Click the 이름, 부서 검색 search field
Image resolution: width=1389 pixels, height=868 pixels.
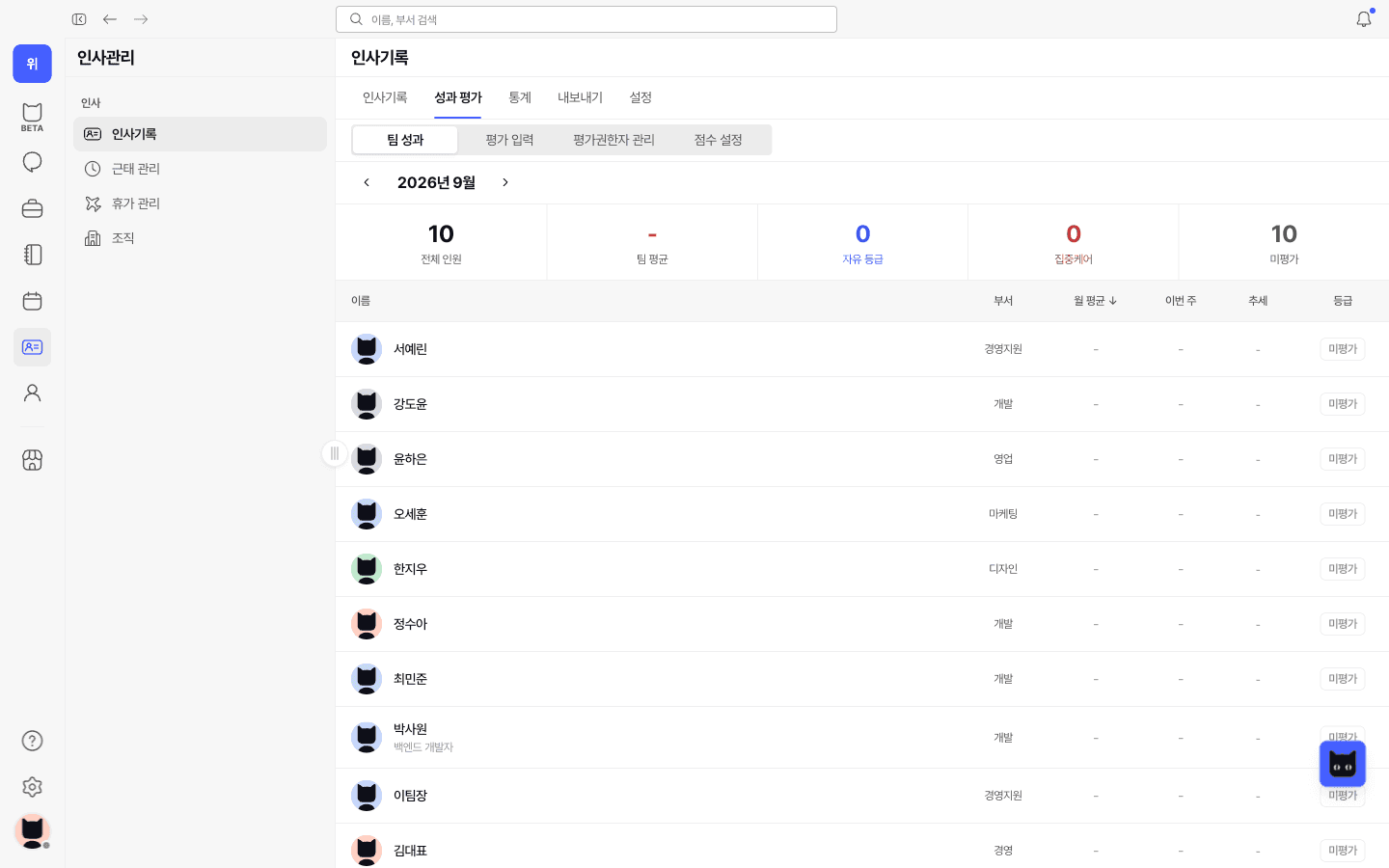[586, 19]
